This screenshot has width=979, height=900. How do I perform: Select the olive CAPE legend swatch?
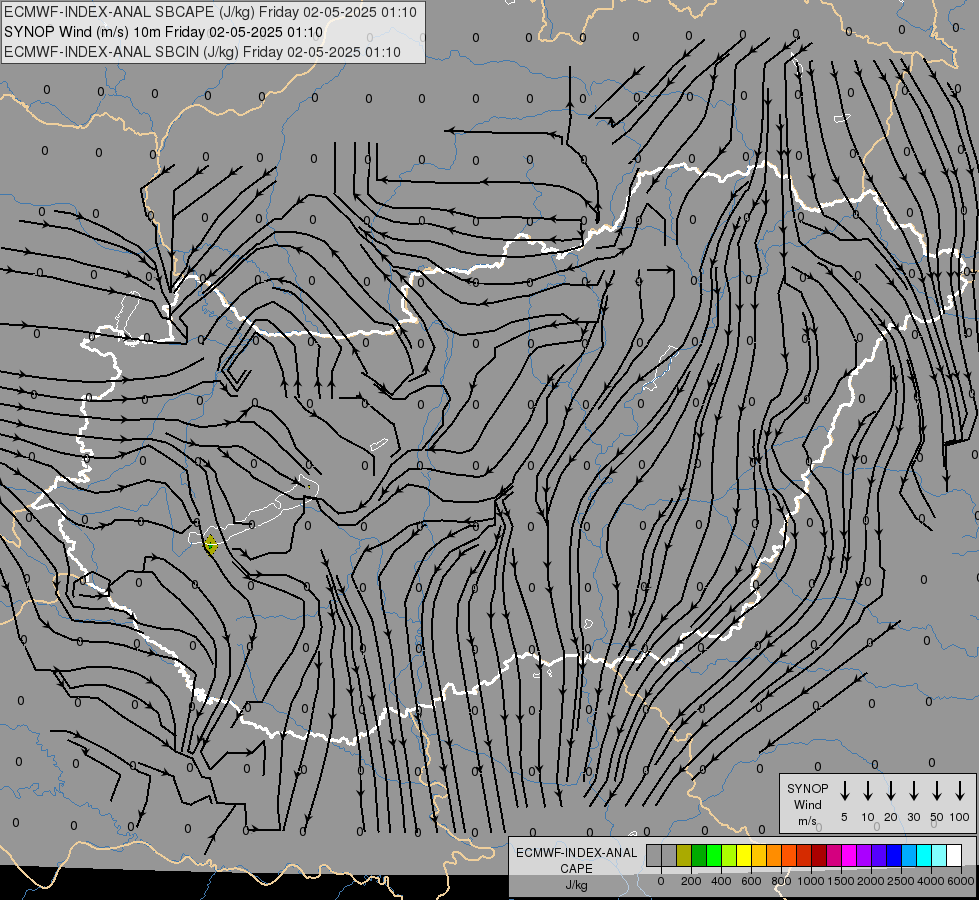(684, 855)
